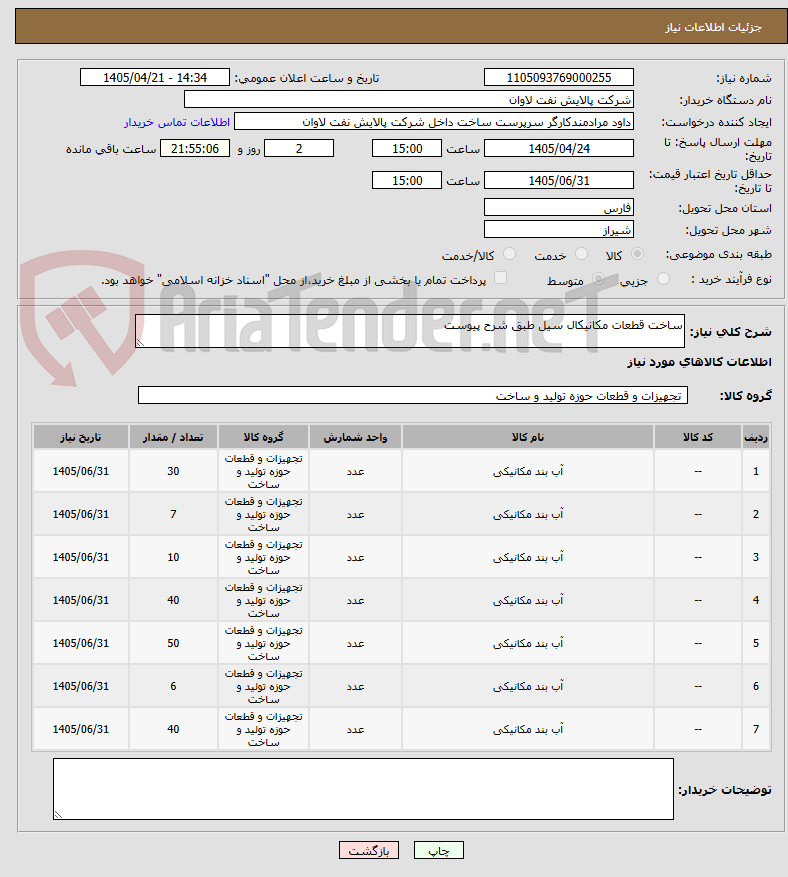Click the نام دستگاه خریدار field
Screen dimensions: 788x877
click(409, 100)
